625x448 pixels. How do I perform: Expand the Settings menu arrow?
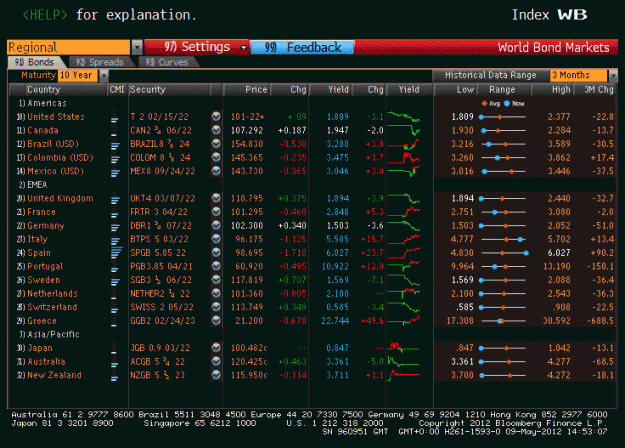tap(243, 47)
